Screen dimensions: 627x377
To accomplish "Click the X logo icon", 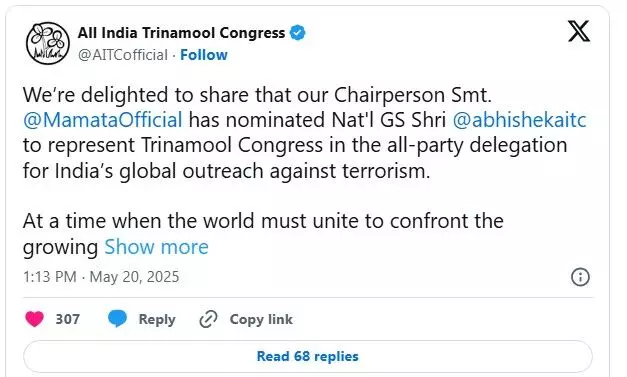I will [579, 31].
